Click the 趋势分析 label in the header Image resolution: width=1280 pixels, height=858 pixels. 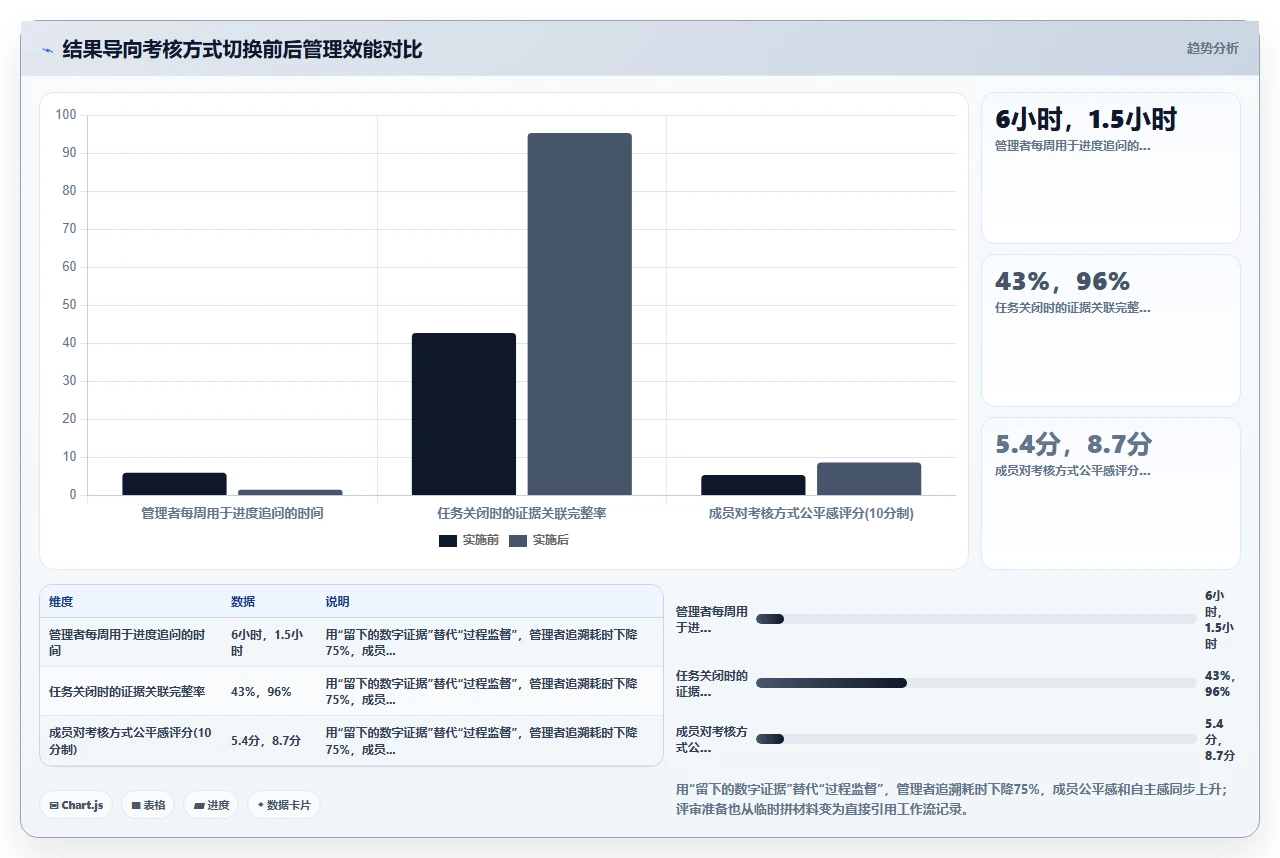click(x=1212, y=48)
